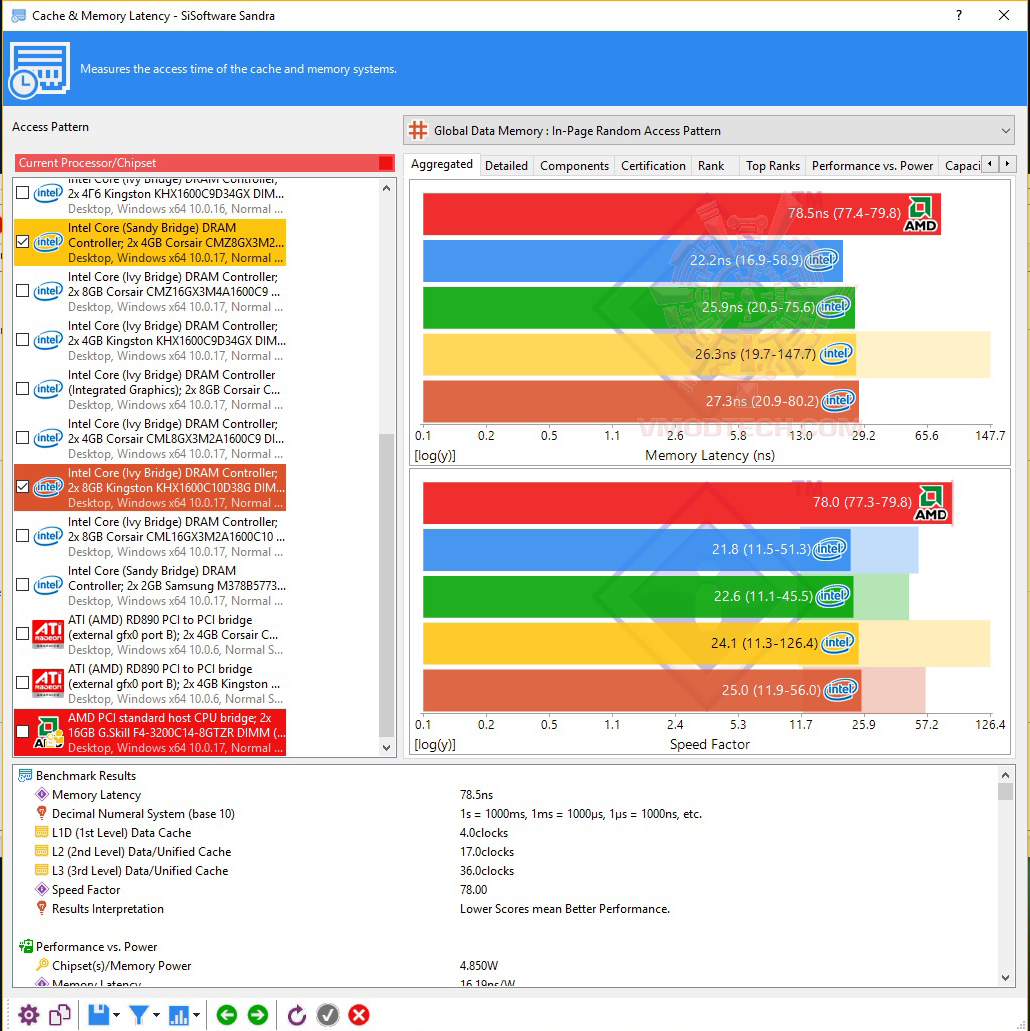Switch to the Detailed tab
Image resolution: width=1030 pixels, height=1031 pixels.
pyautogui.click(x=506, y=166)
